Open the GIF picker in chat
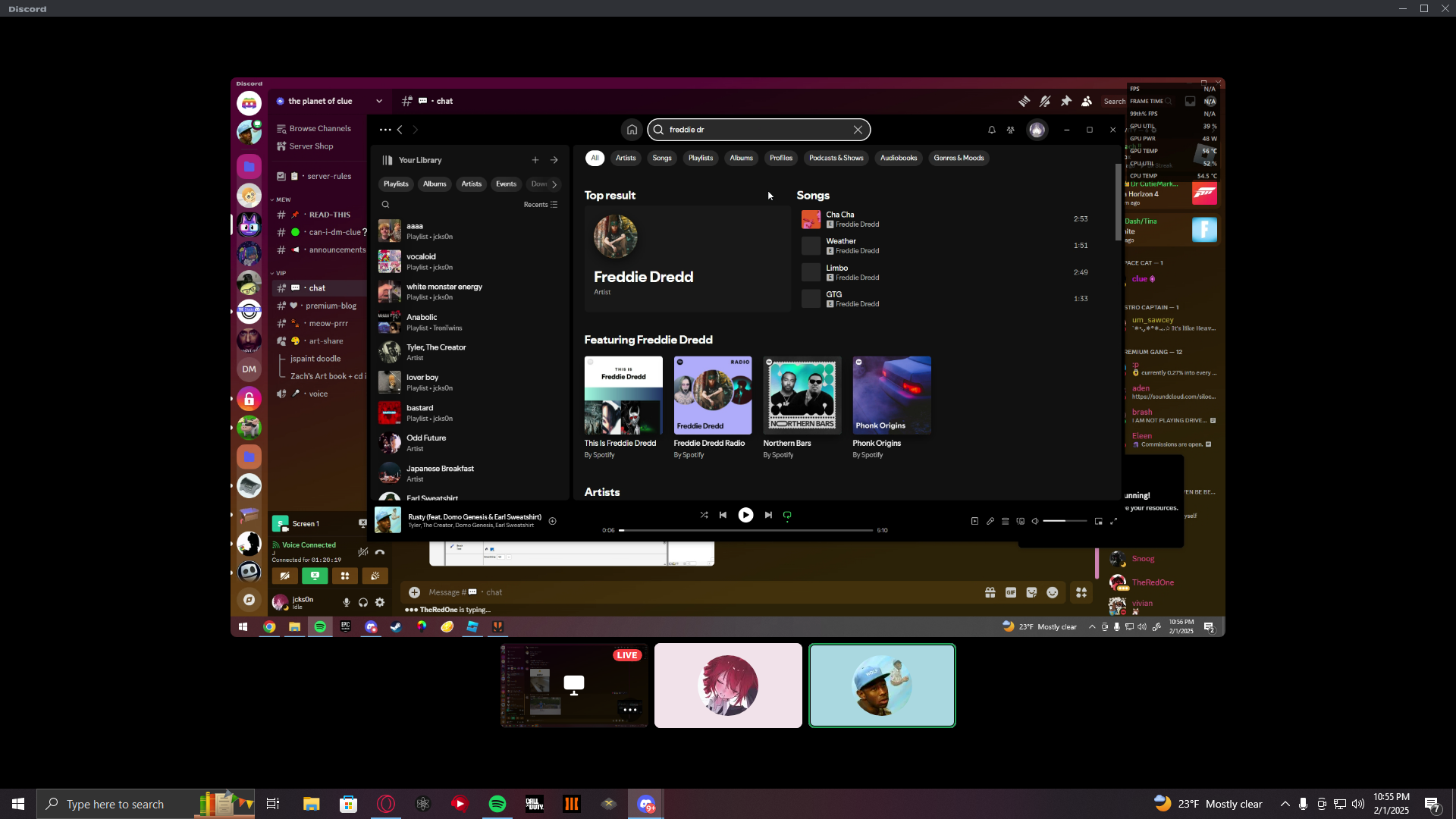 [1011, 592]
